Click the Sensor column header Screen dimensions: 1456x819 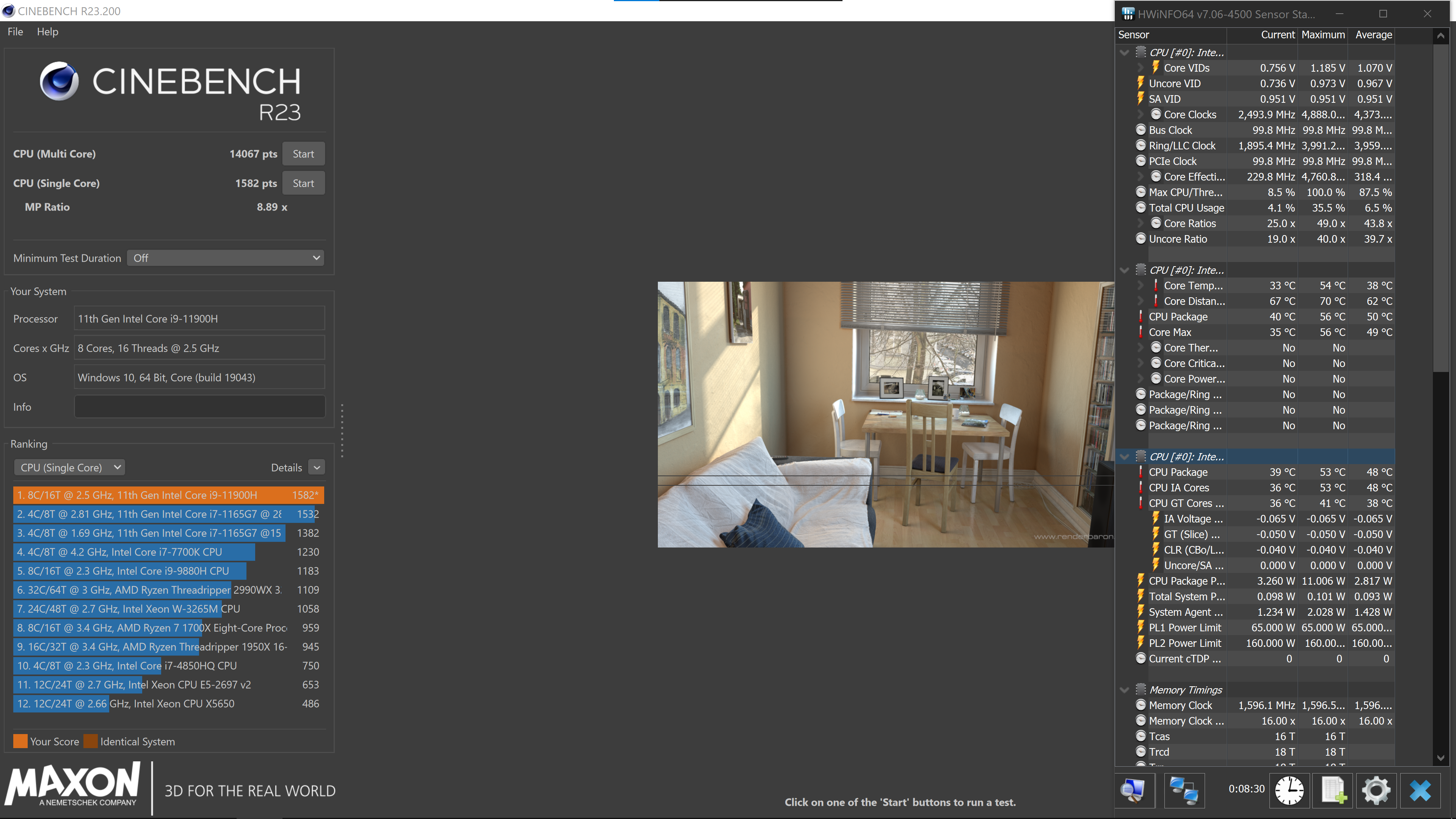1171,35
